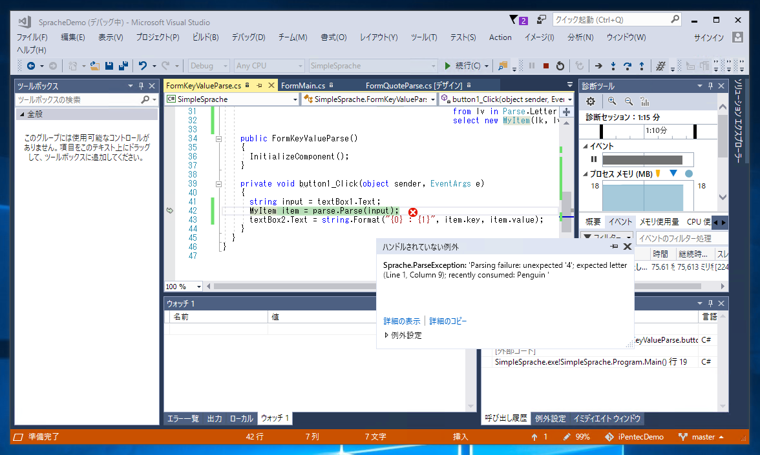
Task: Click the current statement arrow in margin
Action: click(x=170, y=210)
